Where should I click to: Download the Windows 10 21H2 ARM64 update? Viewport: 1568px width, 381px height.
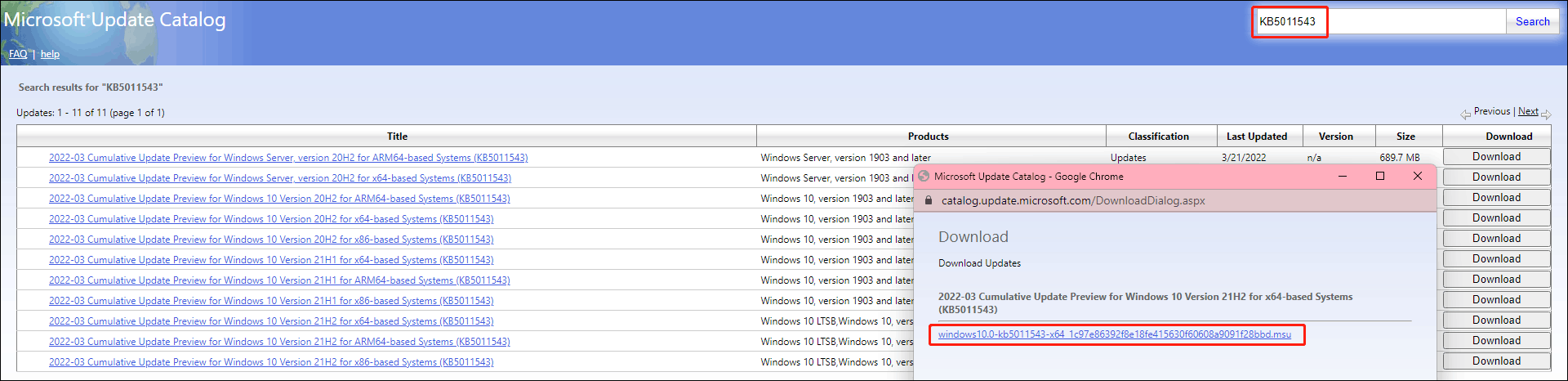(1496, 341)
